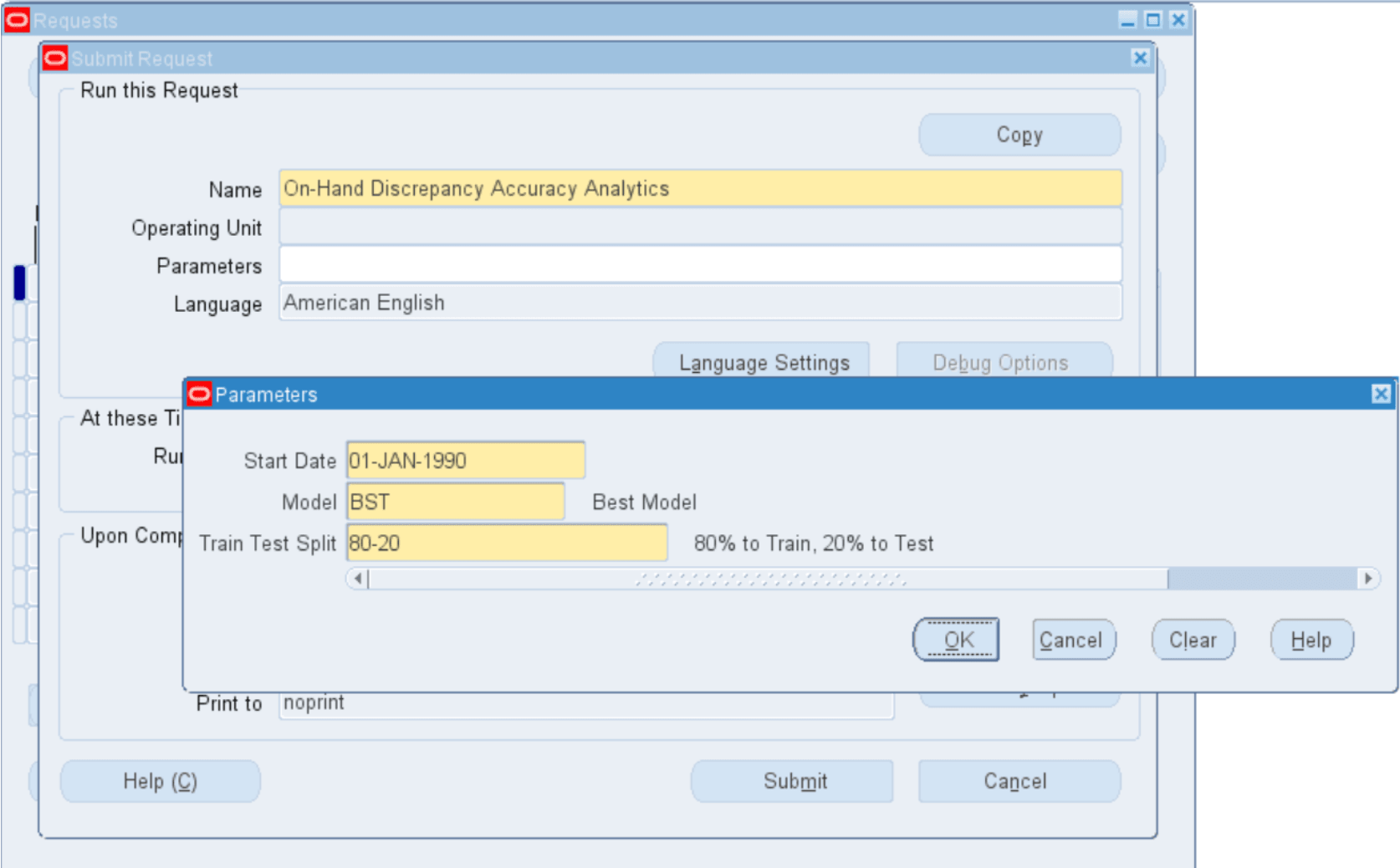This screenshot has width=1400, height=868.
Task: Submit the request
Action: coord(791,781)
